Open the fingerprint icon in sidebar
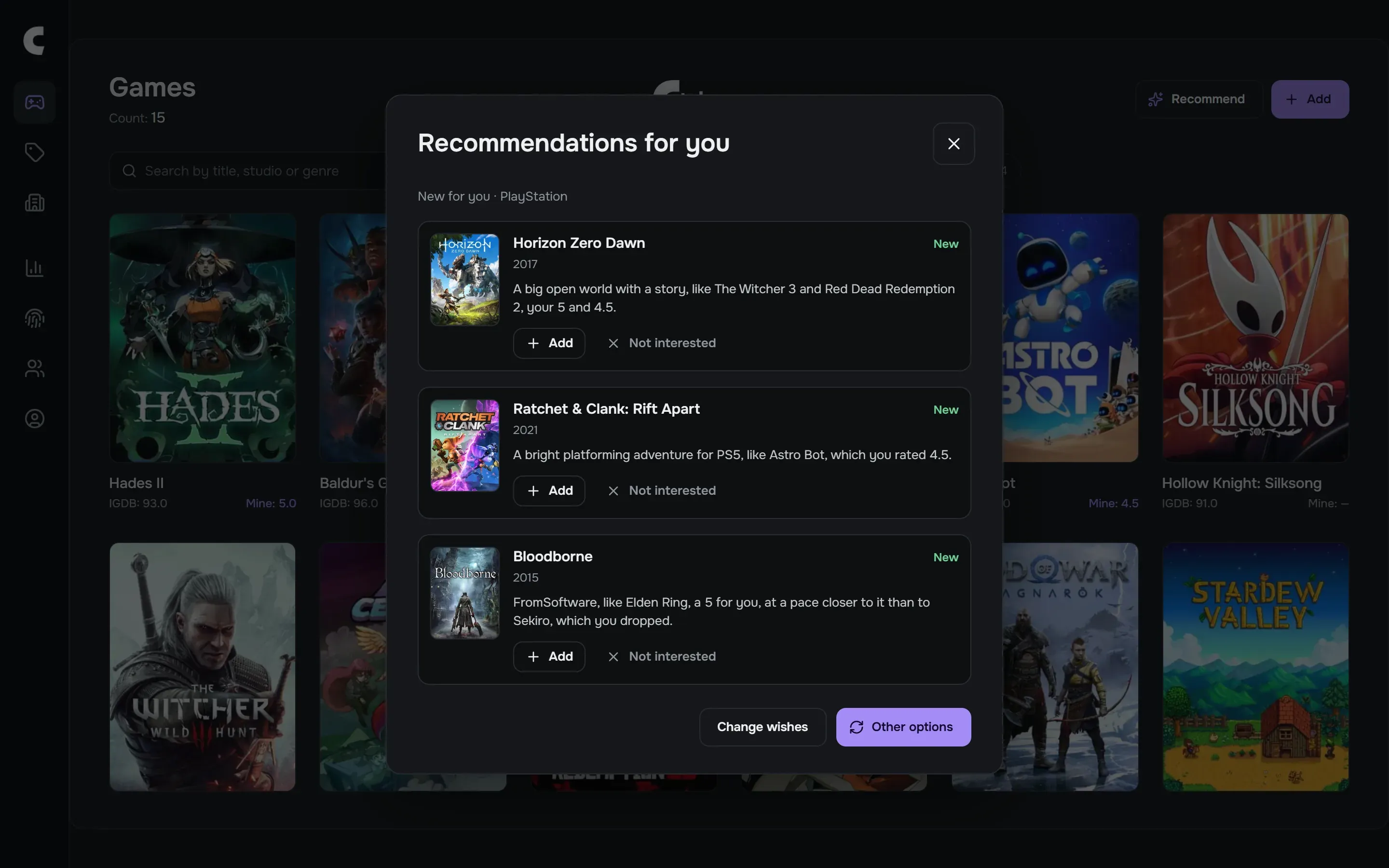This screenshot has height=868, width=1389. pyautogui.click(x=34, y=318)
